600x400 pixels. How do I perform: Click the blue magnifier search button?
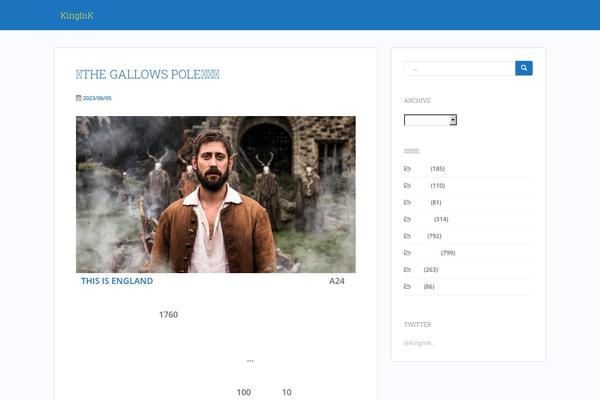[x=524, y=68]
